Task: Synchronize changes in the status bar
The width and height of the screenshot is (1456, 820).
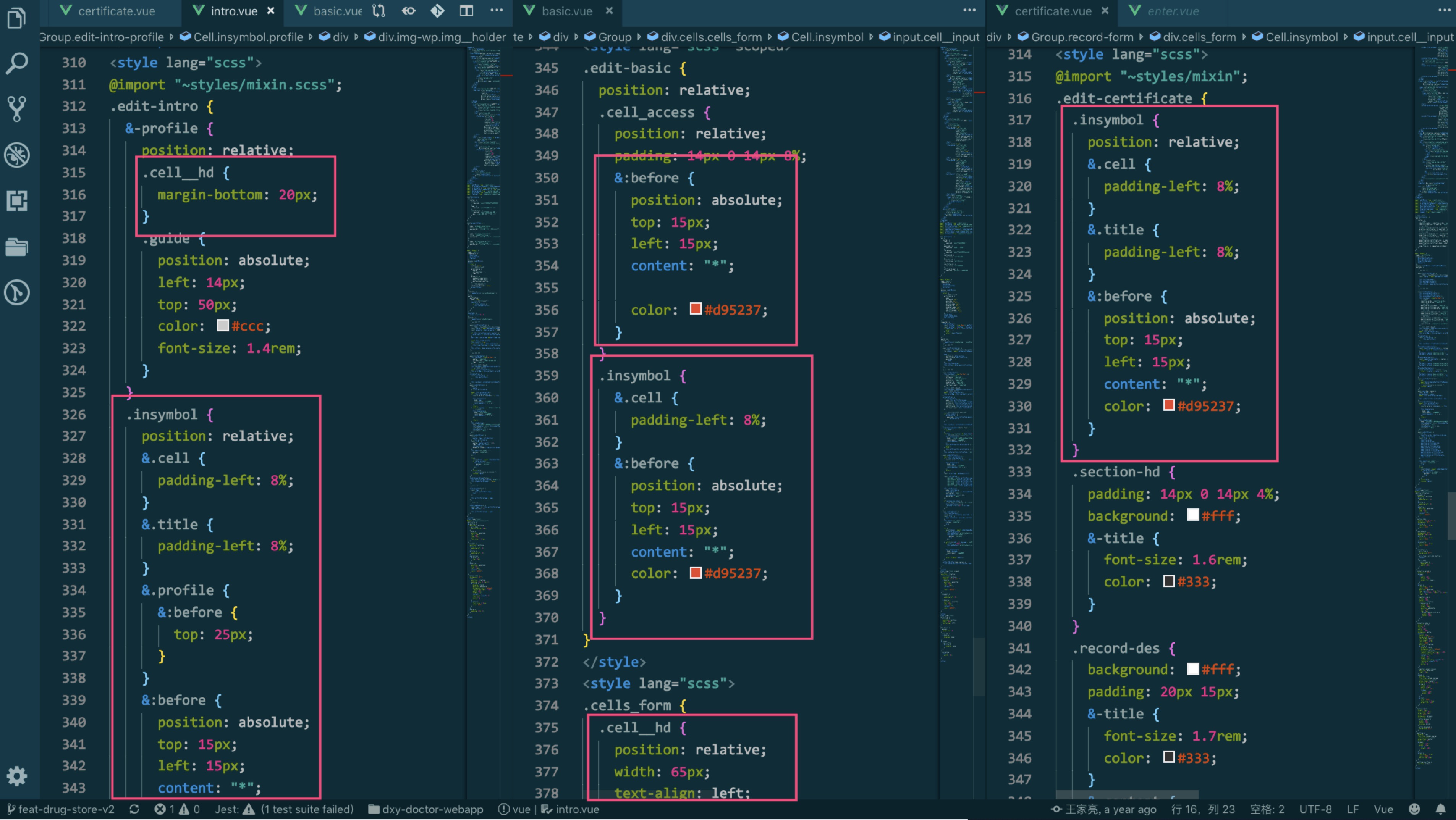Action: [134, 809]
